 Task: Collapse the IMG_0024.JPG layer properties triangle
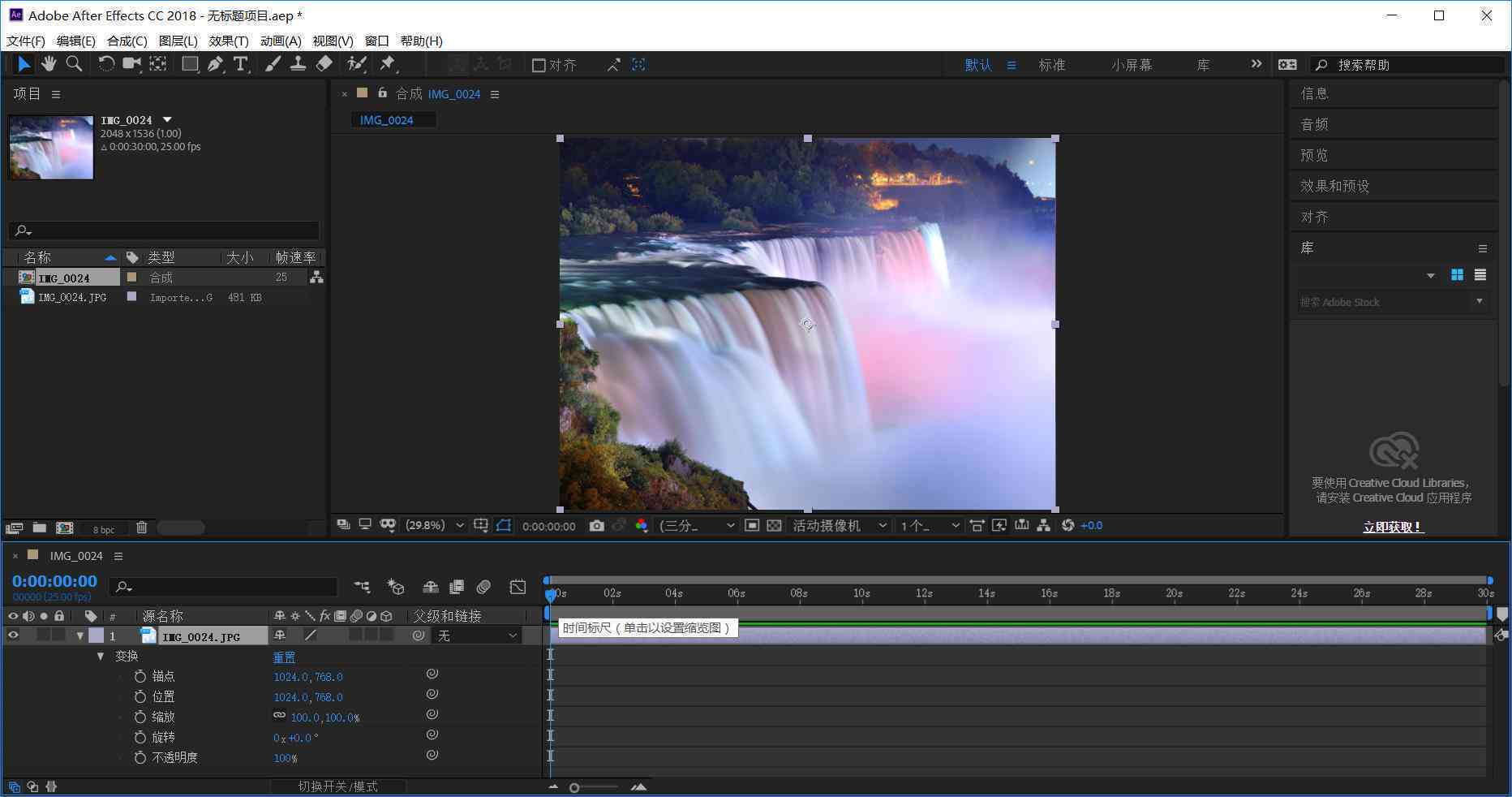coord(79,635)
